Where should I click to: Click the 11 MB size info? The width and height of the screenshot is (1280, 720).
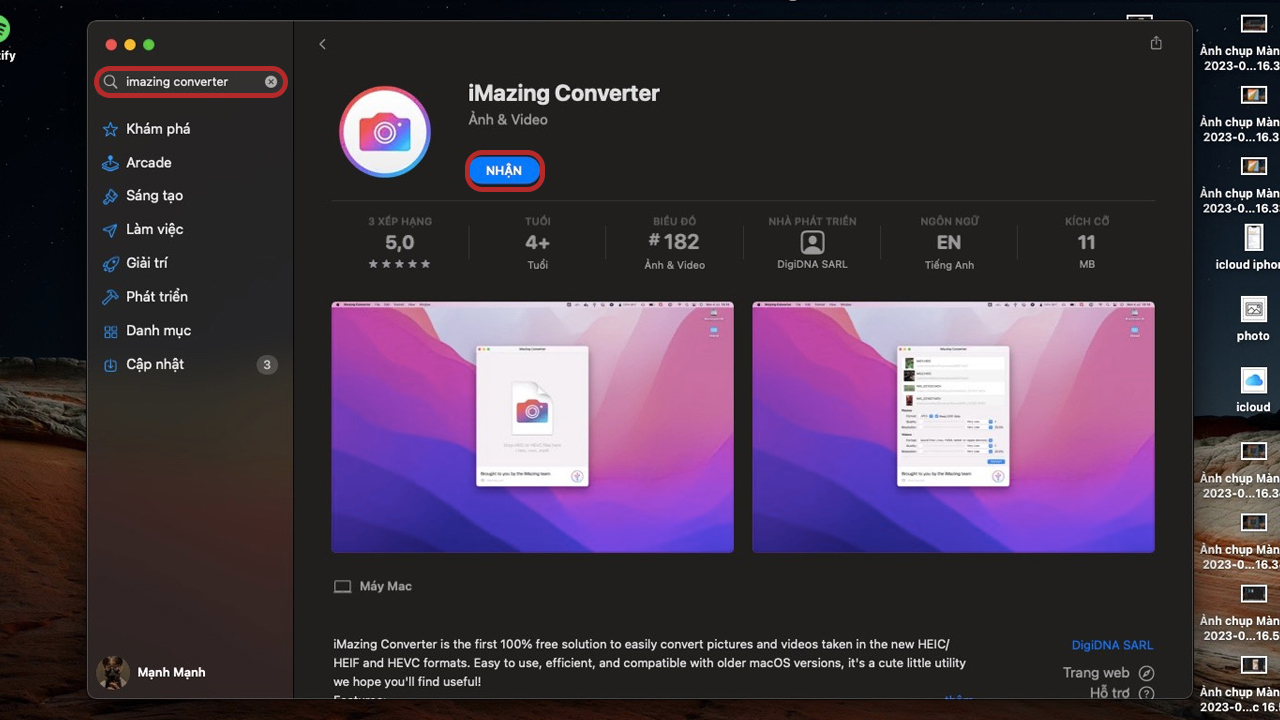[x=1087, y=243]
